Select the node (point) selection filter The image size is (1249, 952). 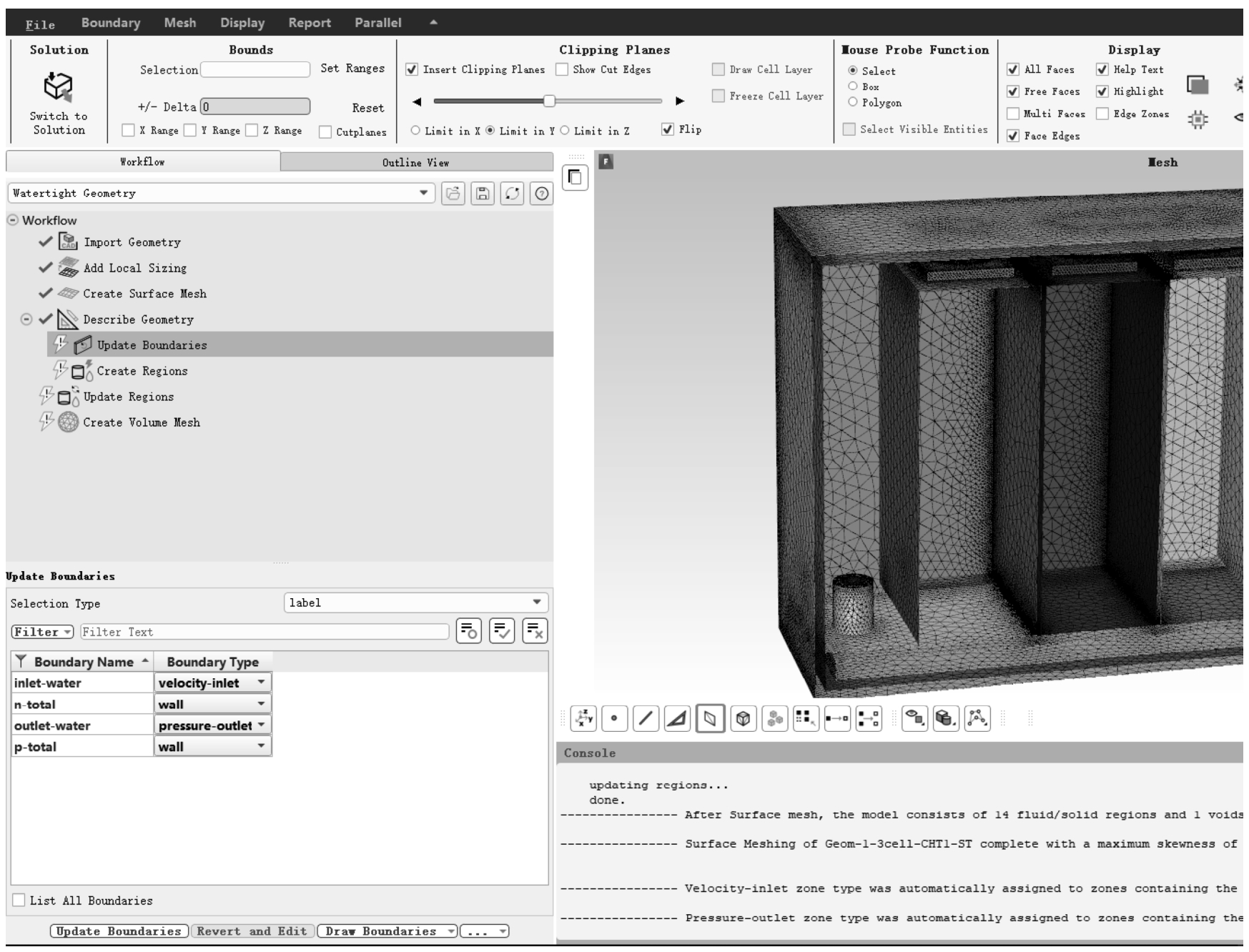point(614,718)
